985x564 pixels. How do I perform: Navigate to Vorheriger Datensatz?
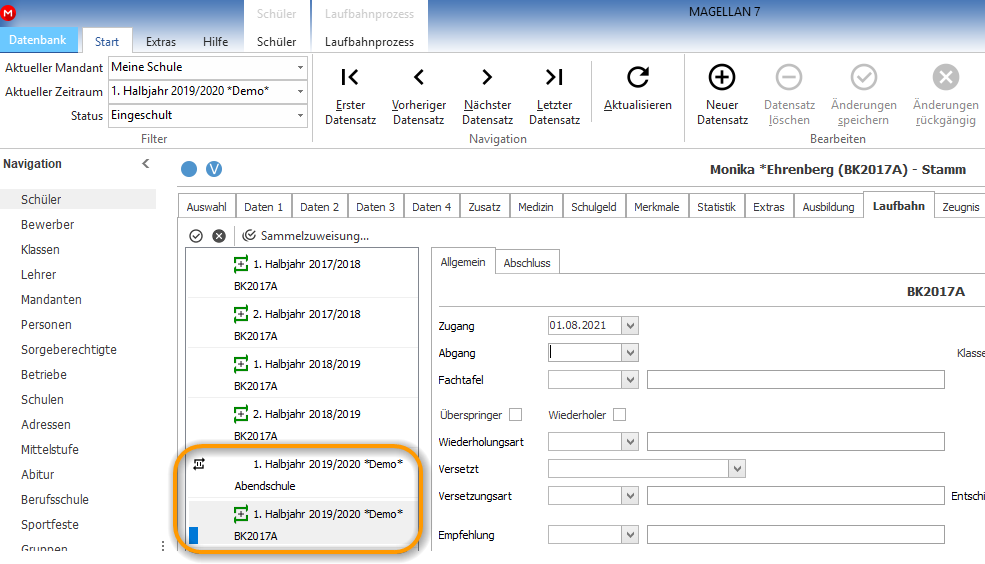(x=418, y=95)
